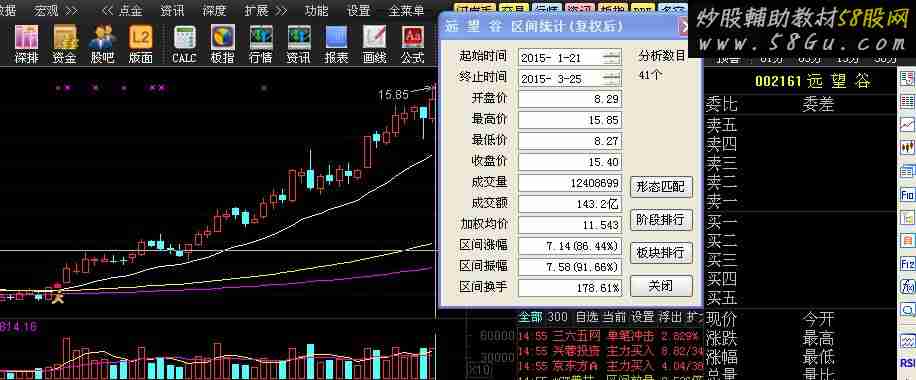Launch the CALC calculator tool
The width and height of the screenshot is (916, 380).
click(184, 44)
